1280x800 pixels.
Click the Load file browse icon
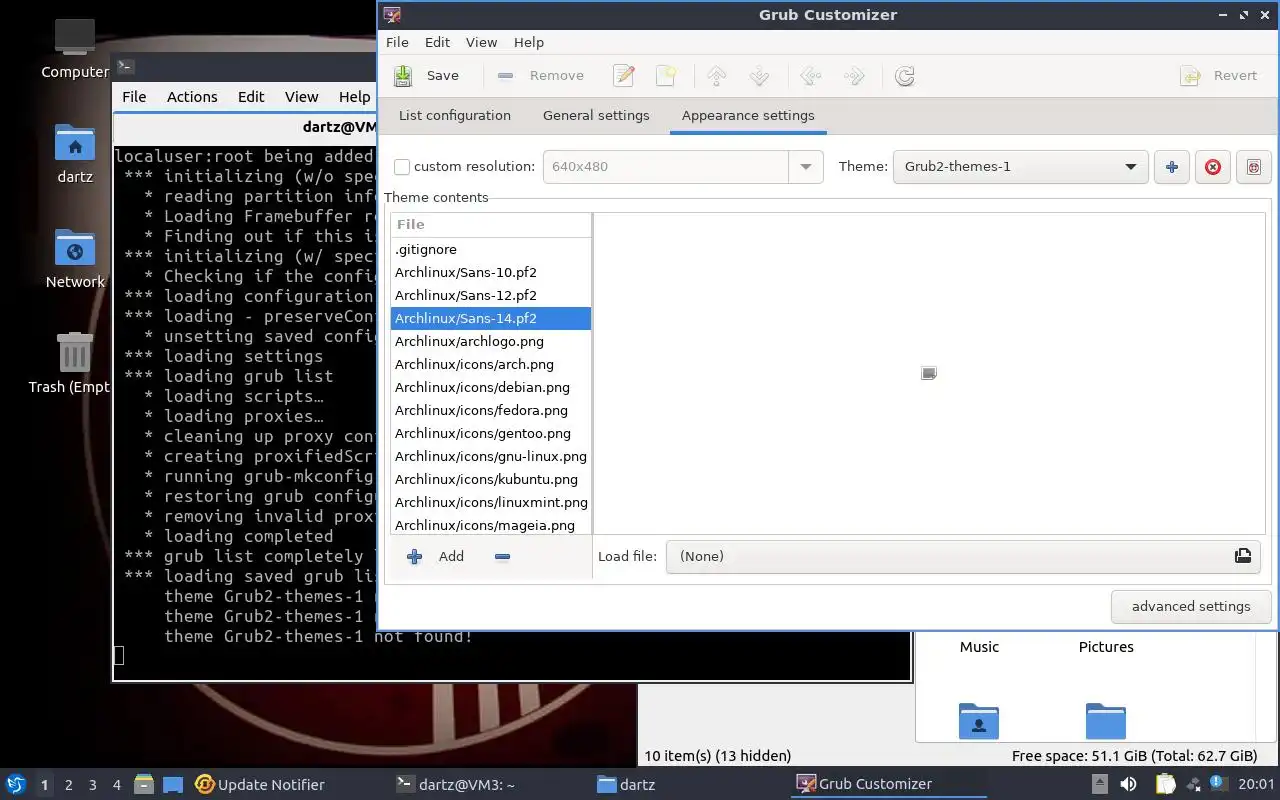(x=1243, y=556)
